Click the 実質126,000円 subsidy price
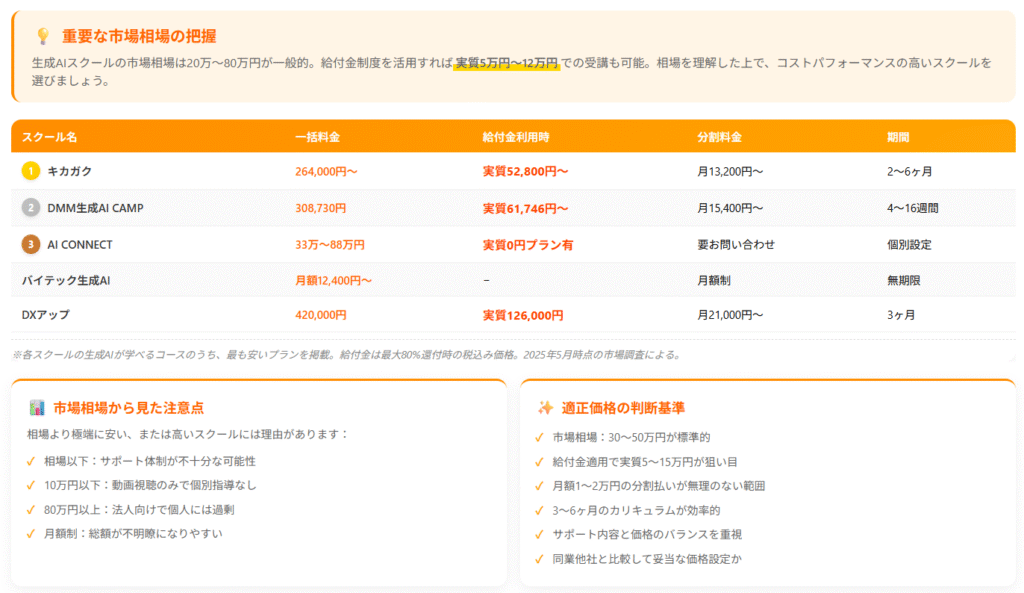The height and width of the screenshot is (593, 1024). pyautogui.click(x=523, y=315)
